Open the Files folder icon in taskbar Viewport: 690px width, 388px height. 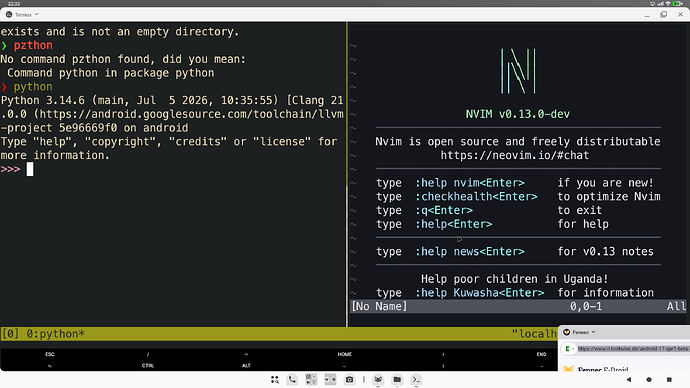pyautogui.click(x=397, y=380)
